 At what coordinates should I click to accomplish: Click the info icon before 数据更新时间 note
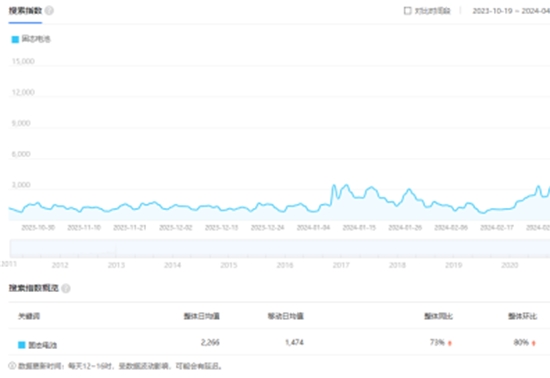(x=12, y=366)
